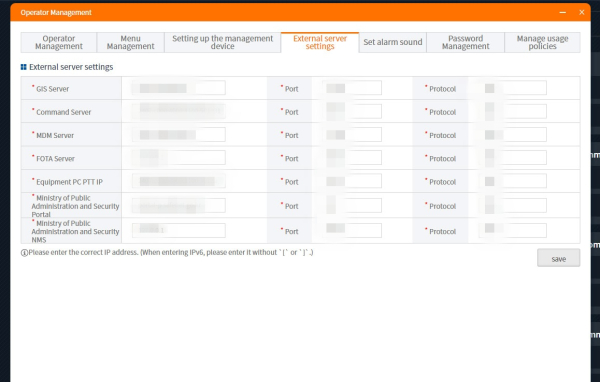The image size is (600, 382).
Task: Switch to Manage usage policies tab
Action: pyautogui.click(x=542, y=42)
